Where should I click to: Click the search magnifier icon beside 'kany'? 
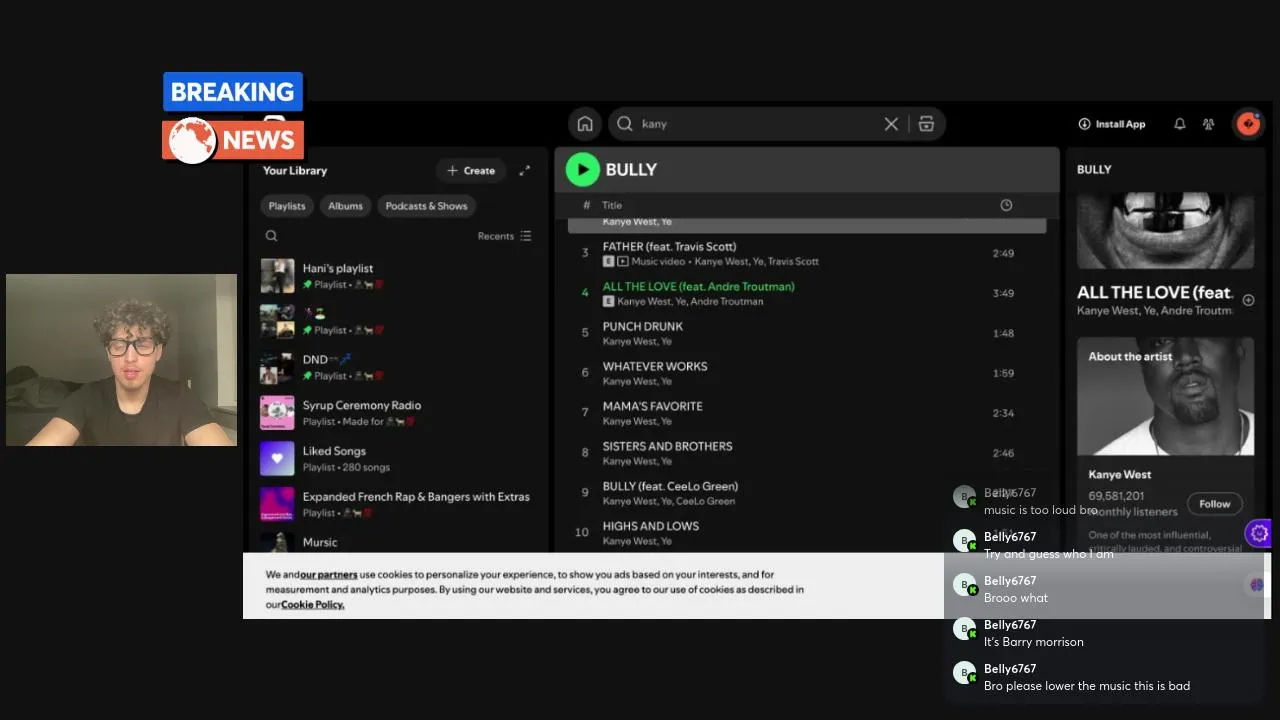click(x=625, y=124)
